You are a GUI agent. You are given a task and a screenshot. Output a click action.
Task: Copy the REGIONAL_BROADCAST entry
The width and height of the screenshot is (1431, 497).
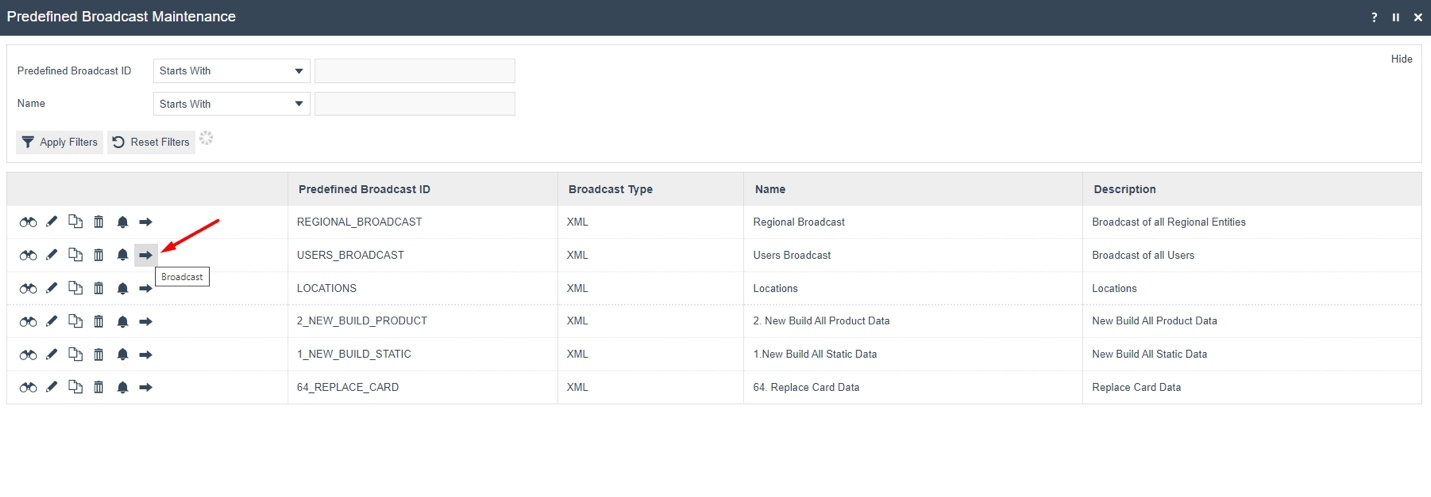coord(75,222)
